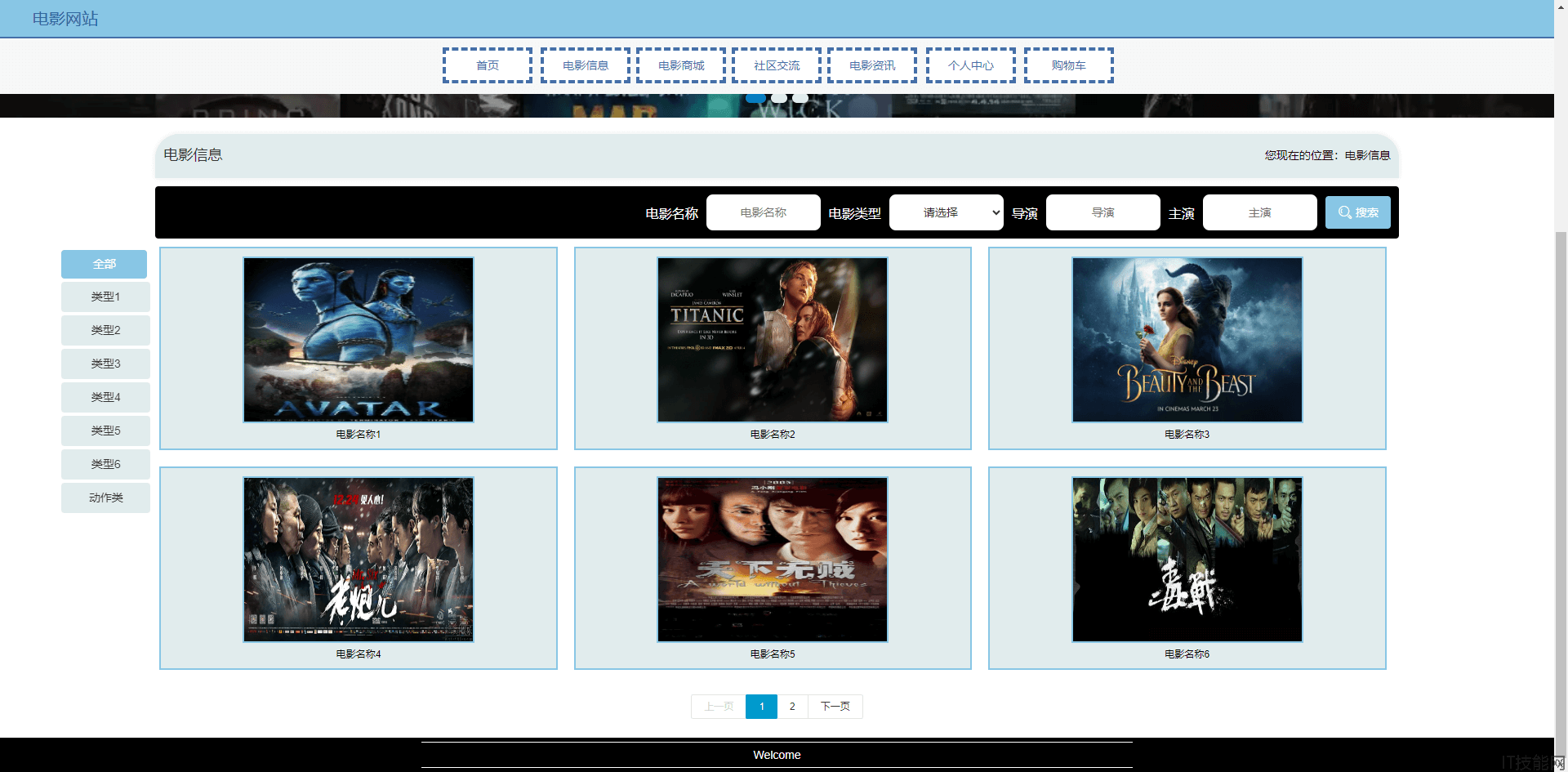1568x772 pixels.
Task: Open the 毒战 movie poster
Action: [1187, 560]
